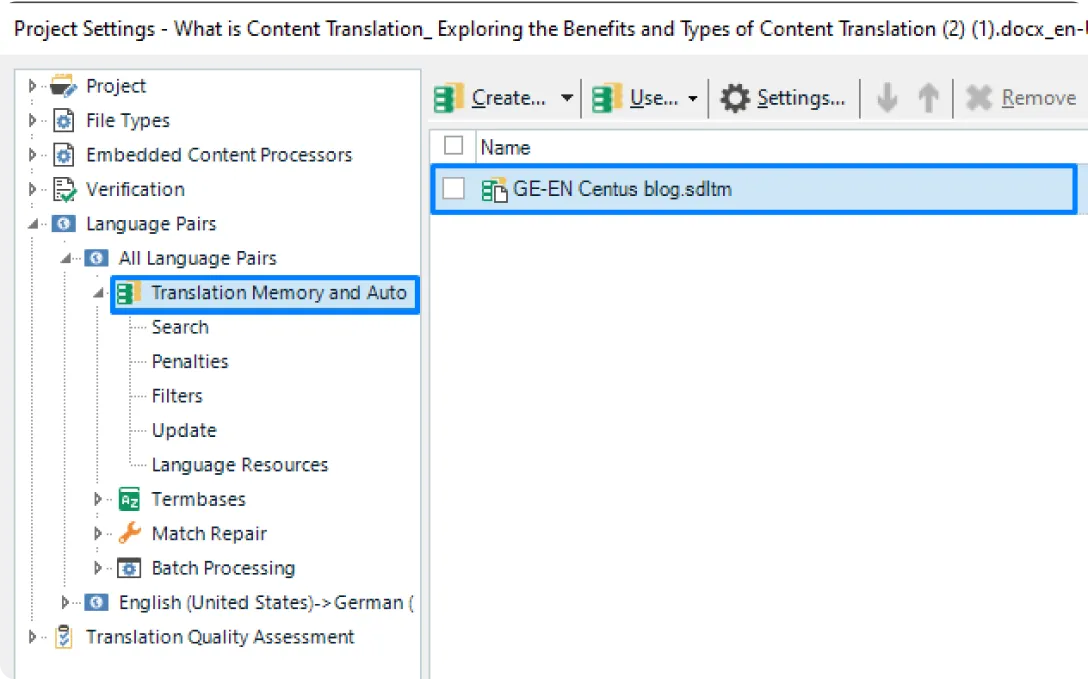Check the box for the selected translation memory row
This screenshot has height=679, width=1088.
click(x=453, y=188)
